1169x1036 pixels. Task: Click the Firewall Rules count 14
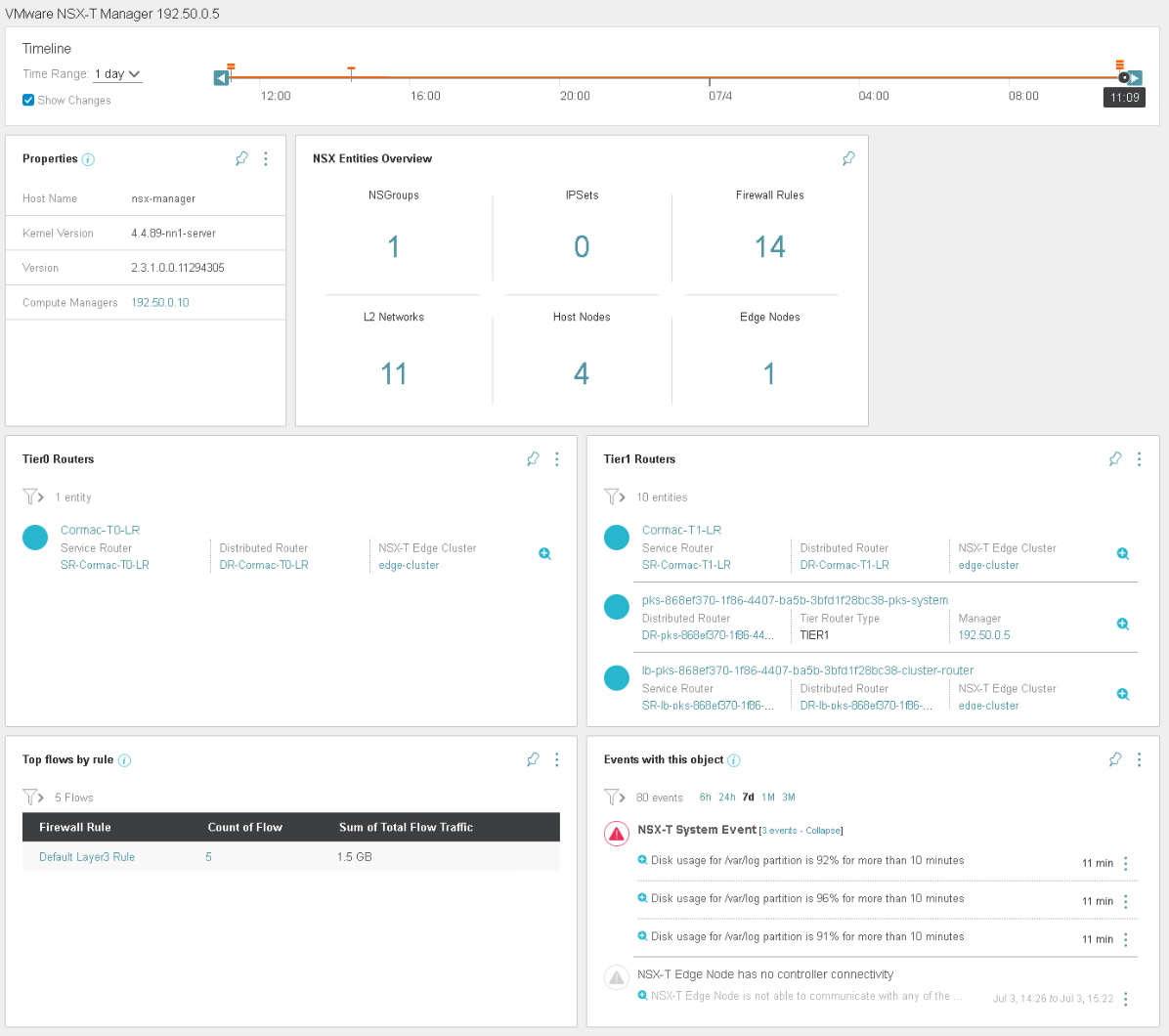pos(769,247)
